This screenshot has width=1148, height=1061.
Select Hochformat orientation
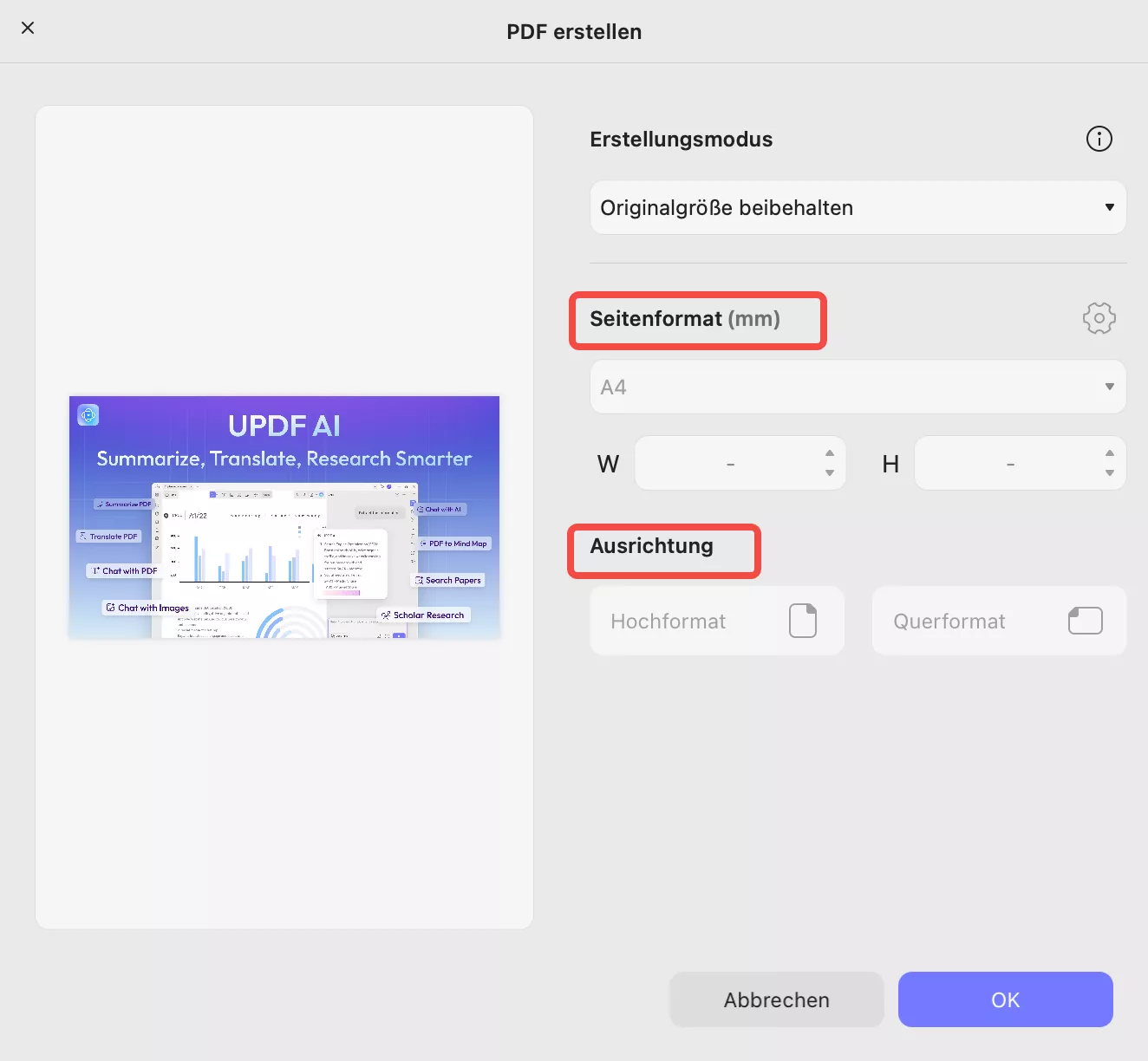(x=717, y=621)
